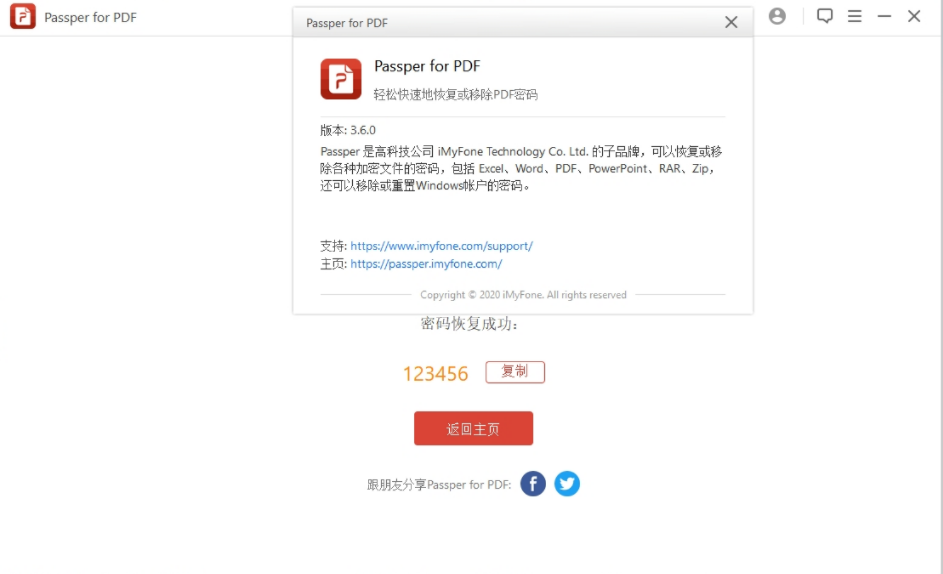Copy the recovered password with 复制 button
This screenshot has width=943, height=574.
[x=515, y=372]
